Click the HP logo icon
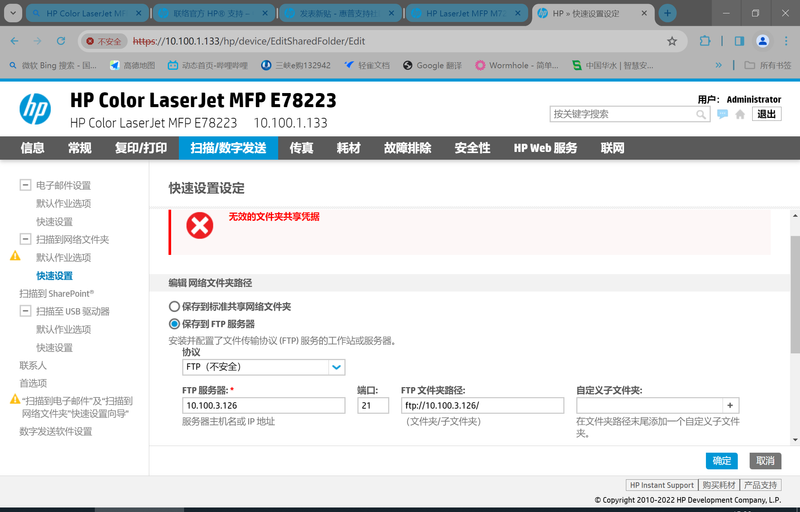Image resolution: width=800 pixels, height=512 pixels. click(35, 107)
